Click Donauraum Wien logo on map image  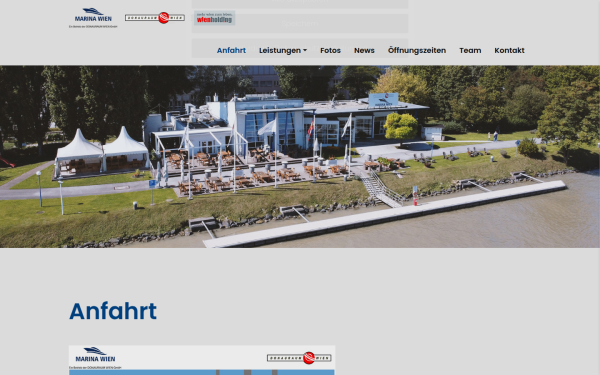(299, 358)
